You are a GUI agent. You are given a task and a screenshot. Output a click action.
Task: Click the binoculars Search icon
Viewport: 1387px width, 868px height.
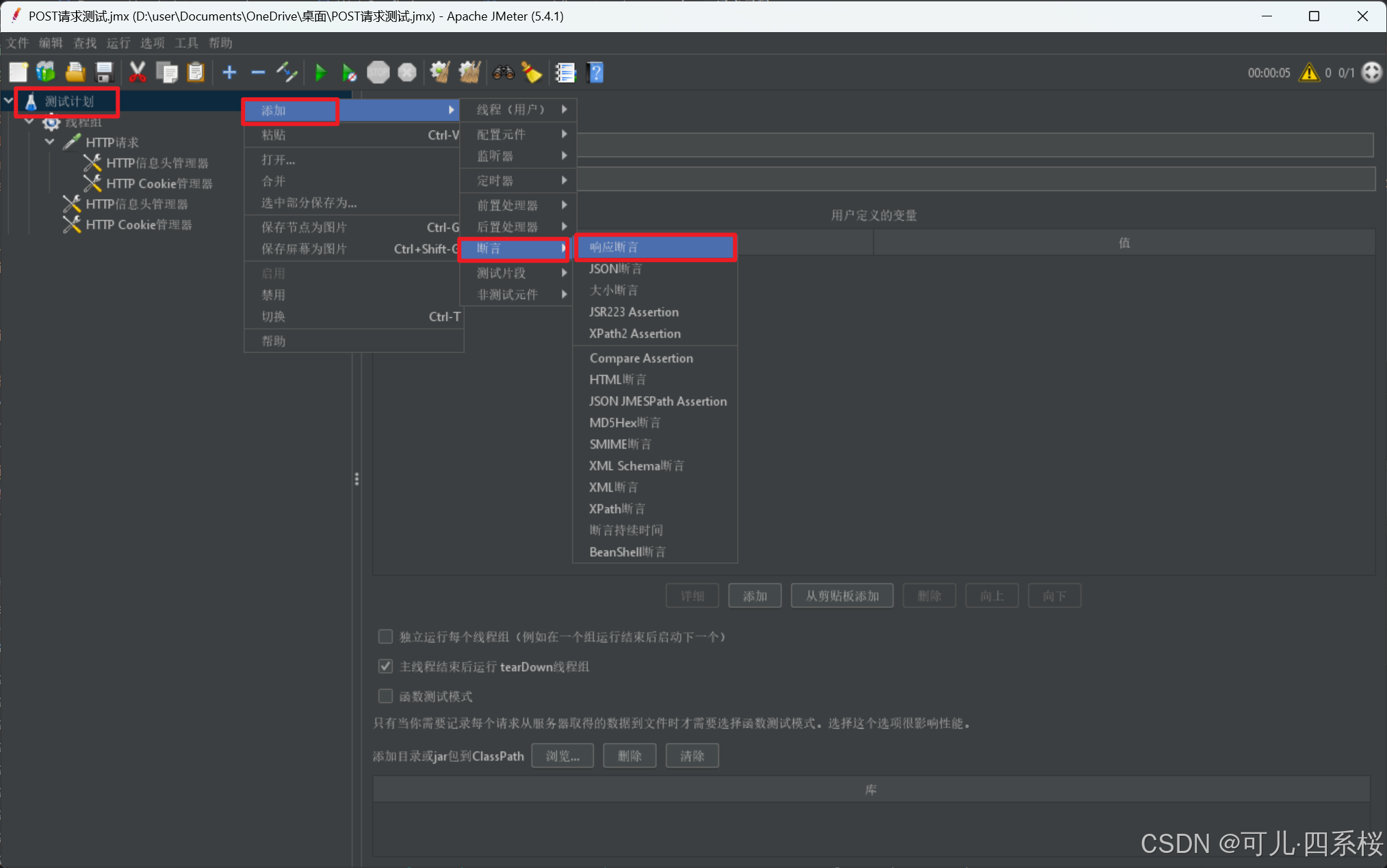click(x=503, y=73)
